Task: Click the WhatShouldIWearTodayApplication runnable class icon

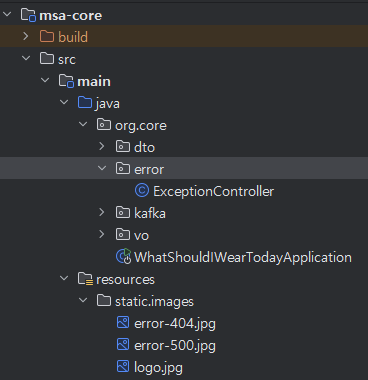Action: [x=123, y=256]
